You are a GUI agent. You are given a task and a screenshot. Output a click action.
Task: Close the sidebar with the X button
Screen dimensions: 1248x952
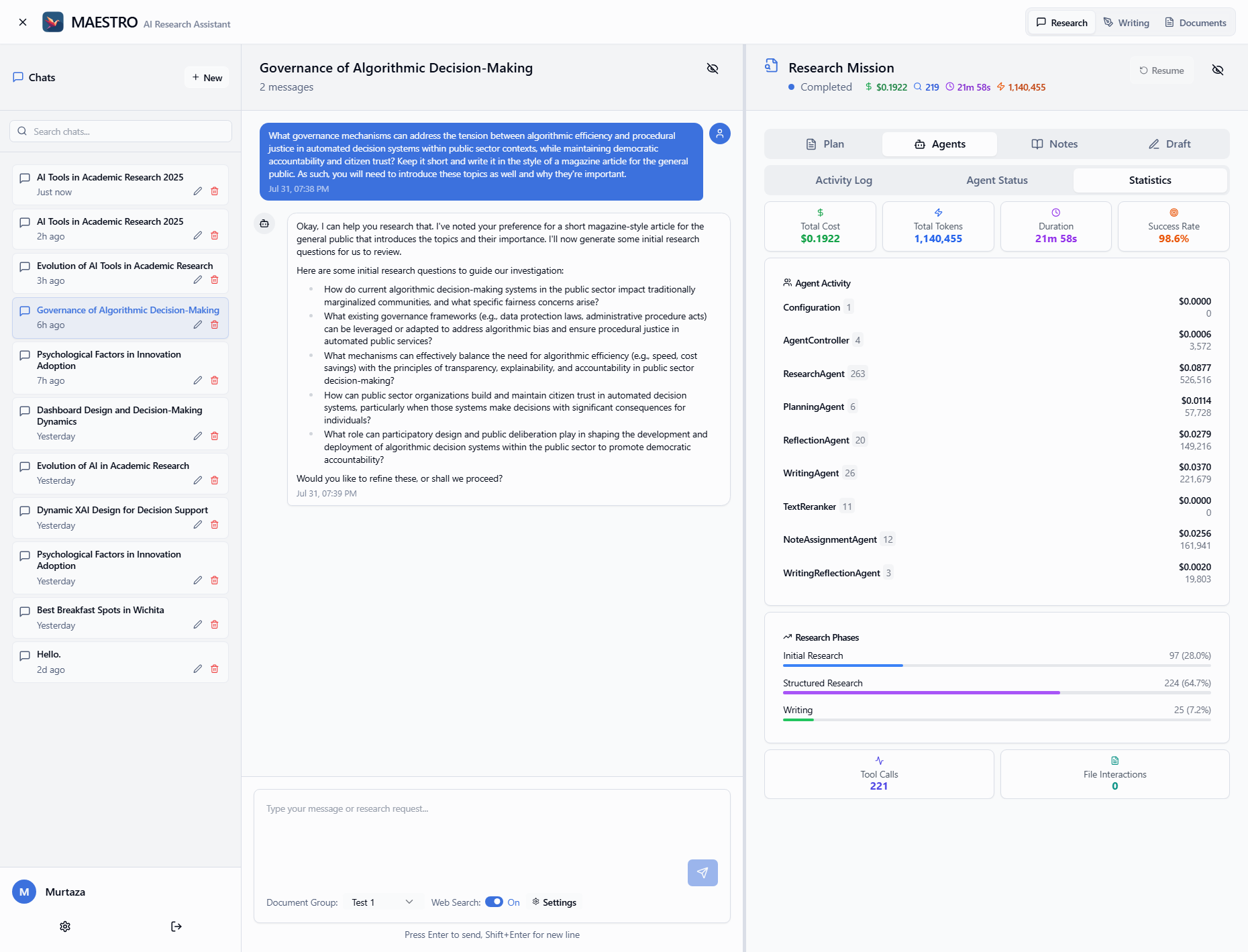tap(23, 22)
